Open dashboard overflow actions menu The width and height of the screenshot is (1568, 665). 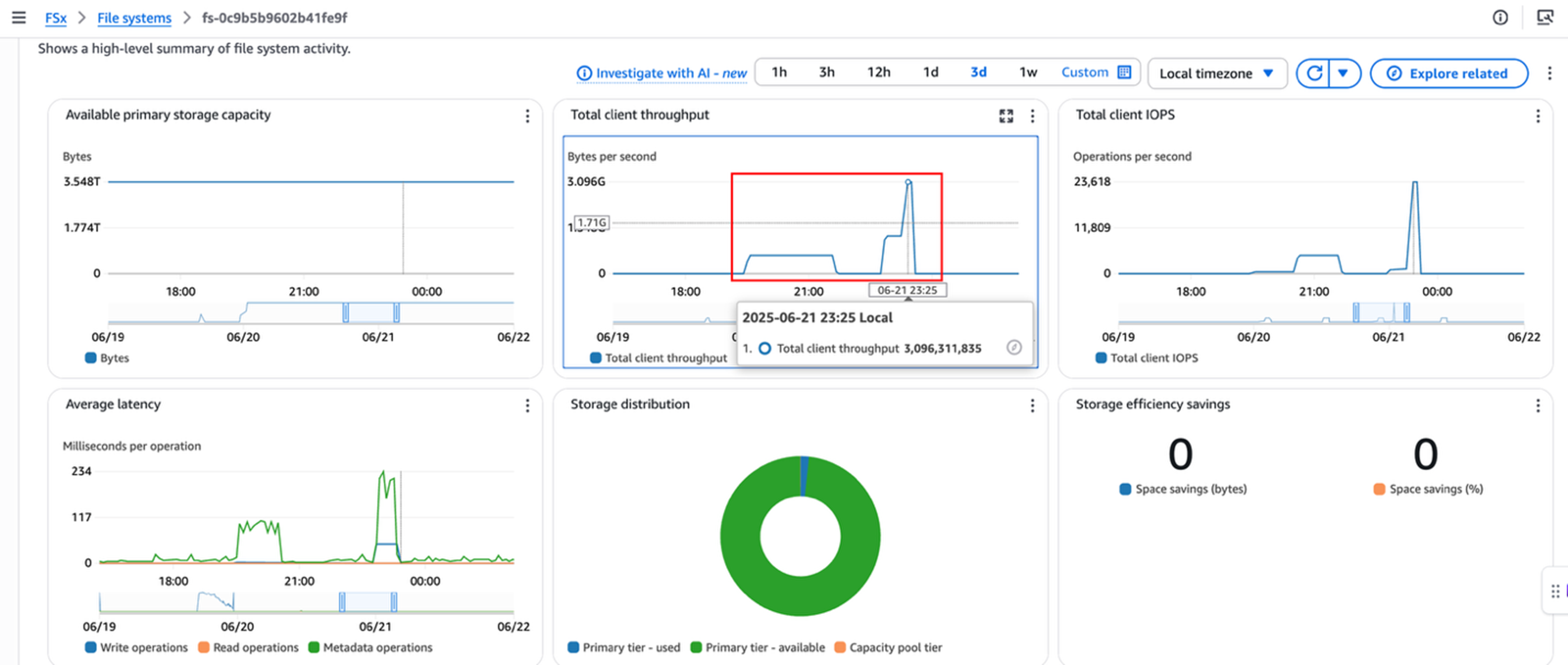(1549, 73)
